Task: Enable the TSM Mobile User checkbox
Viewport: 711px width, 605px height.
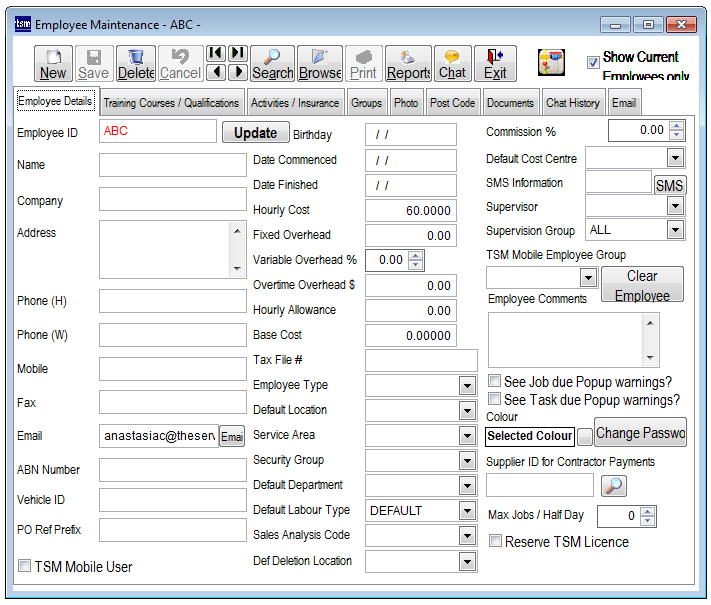Action: pos(25,567)
